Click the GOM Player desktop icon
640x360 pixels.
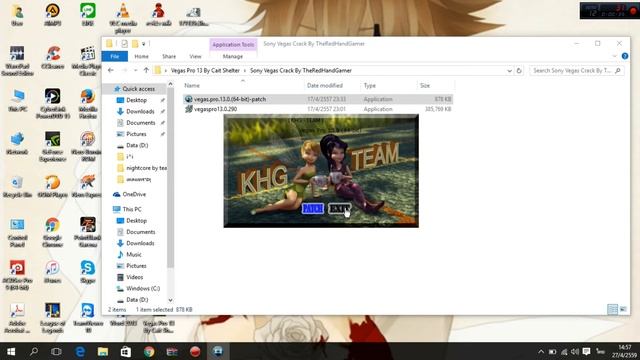tap(52, 187)
